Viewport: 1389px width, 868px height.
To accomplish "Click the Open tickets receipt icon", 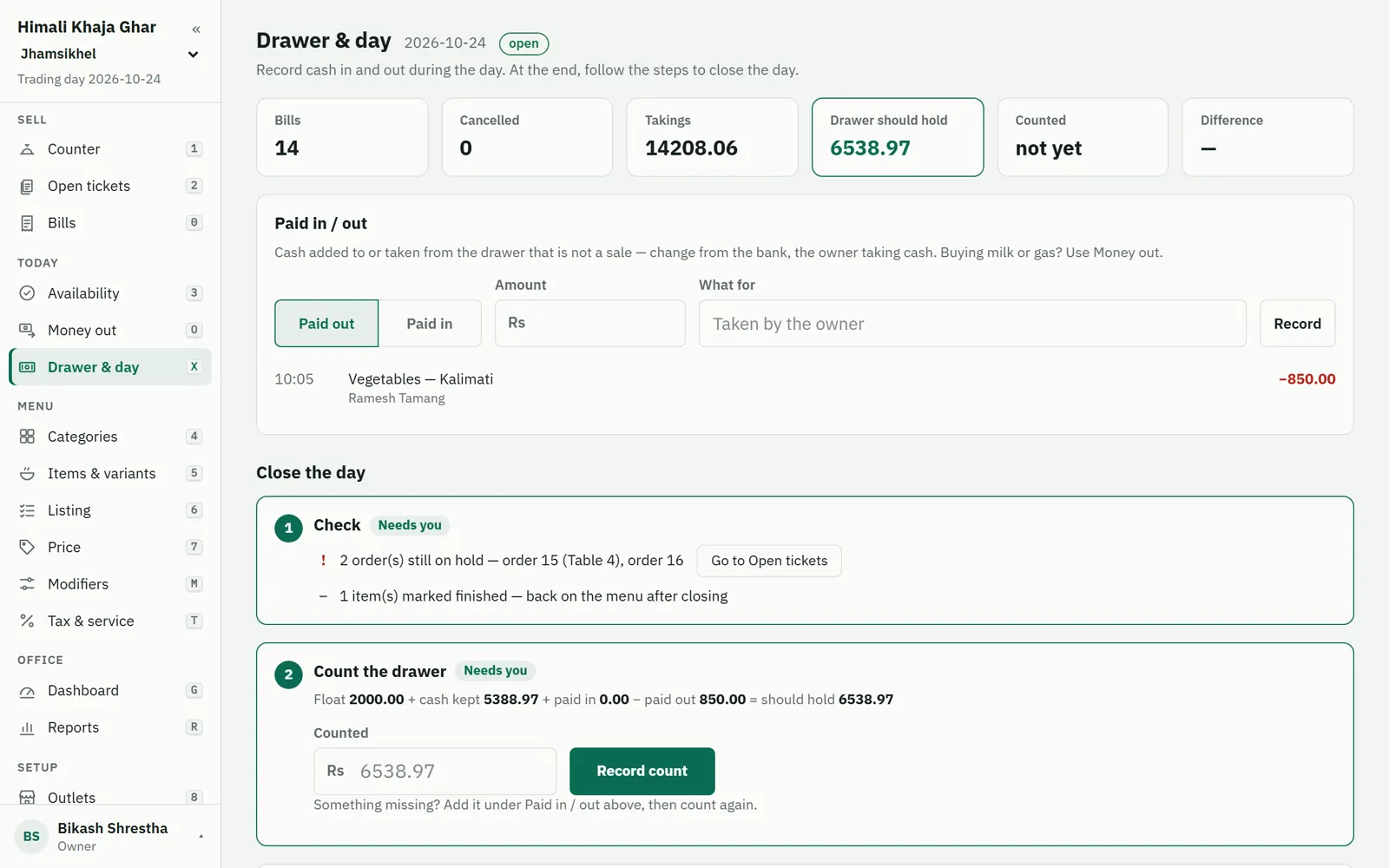I will (x=27, y=186).
